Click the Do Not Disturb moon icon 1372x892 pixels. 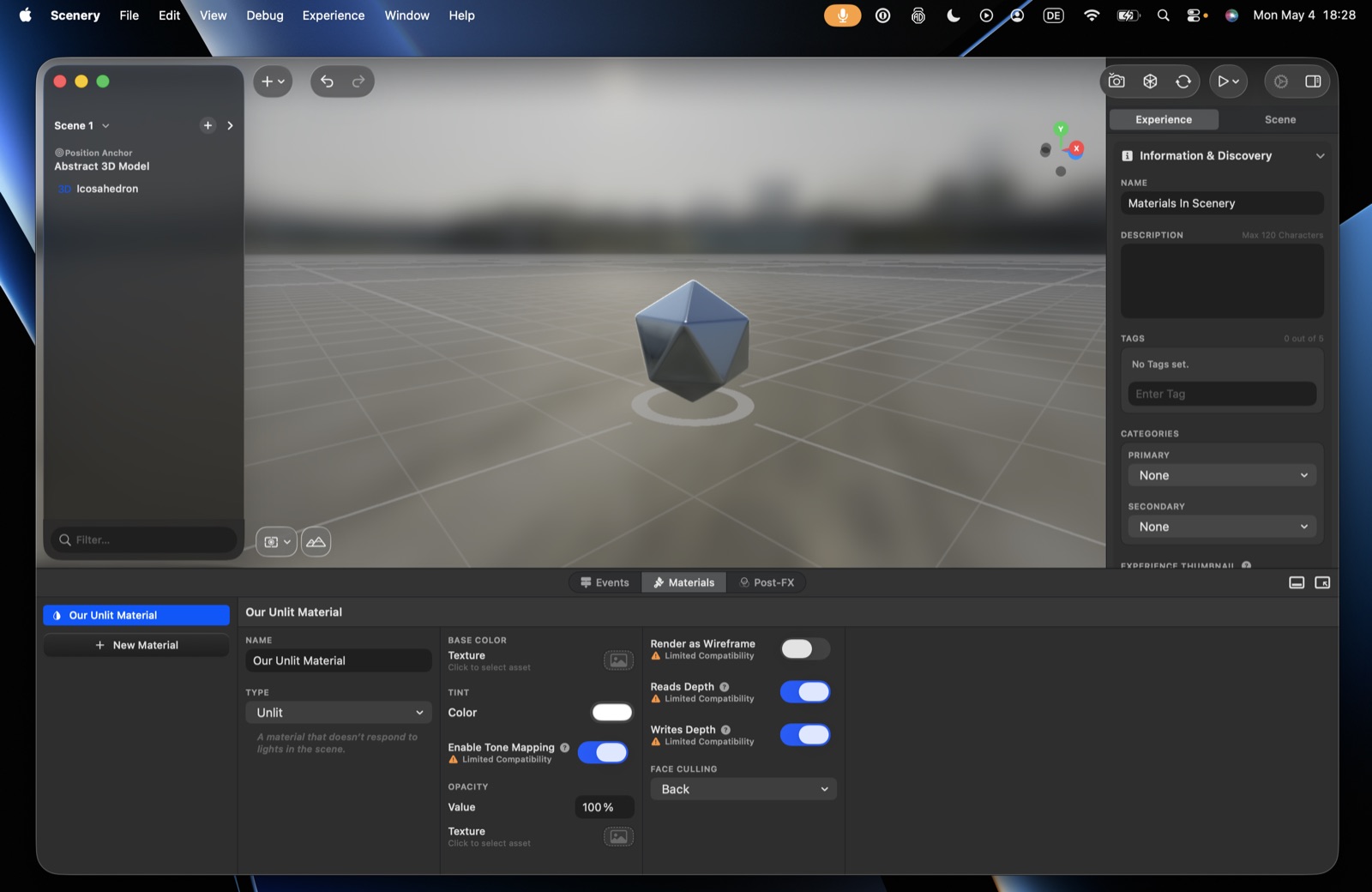point(953,15)
